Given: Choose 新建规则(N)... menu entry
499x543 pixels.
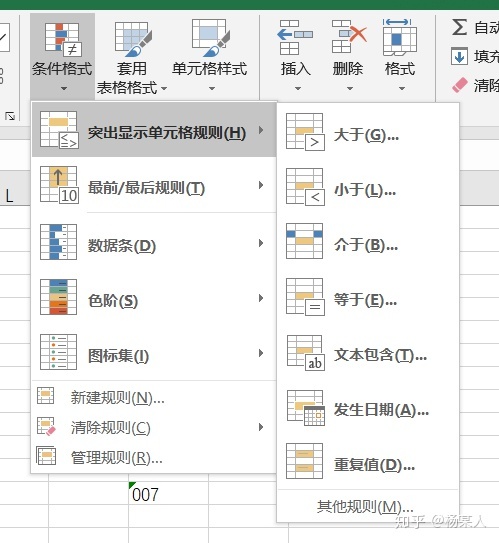Looking at the screenshot, I should tap(154, 397).
